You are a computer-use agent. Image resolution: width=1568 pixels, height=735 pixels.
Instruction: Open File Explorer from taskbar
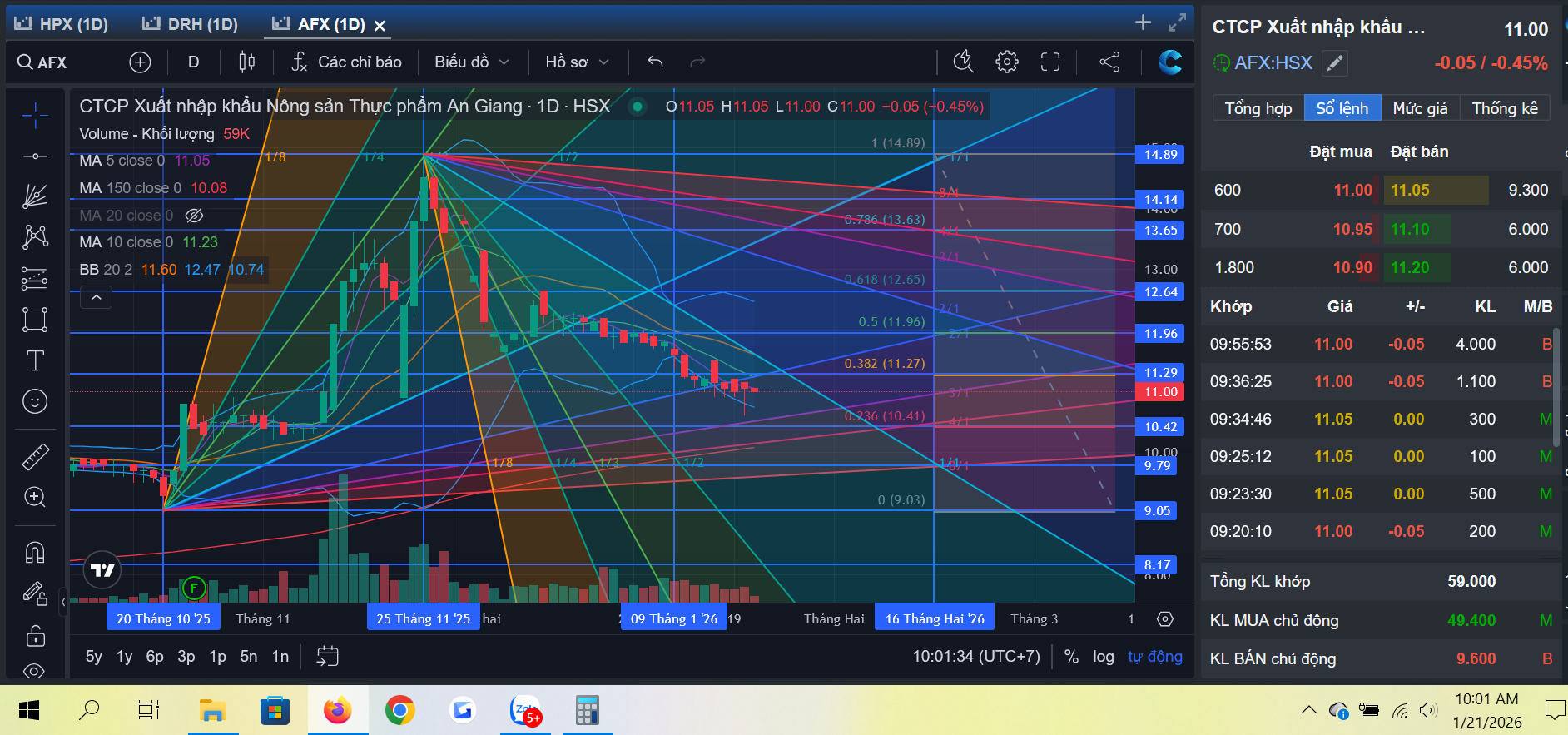pos(213,710)
